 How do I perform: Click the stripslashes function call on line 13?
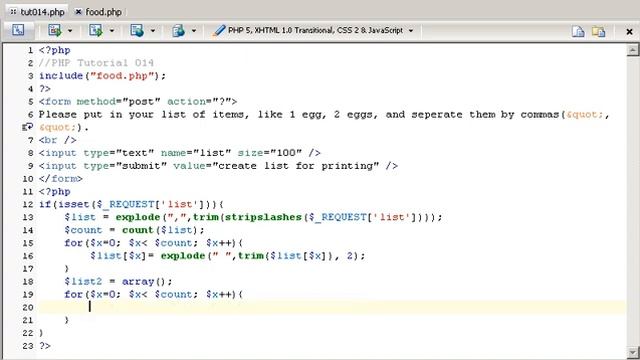point(263,217)
